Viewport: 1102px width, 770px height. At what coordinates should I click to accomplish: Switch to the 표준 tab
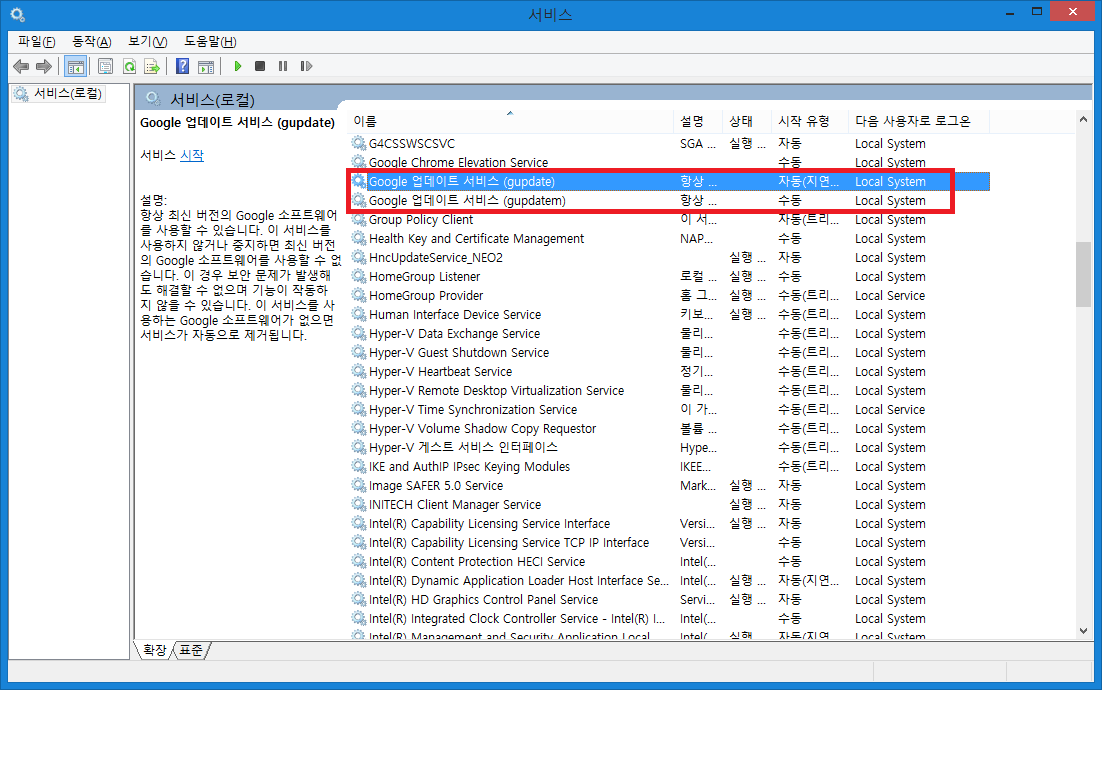pyautogui.click(x=190, y=650)
